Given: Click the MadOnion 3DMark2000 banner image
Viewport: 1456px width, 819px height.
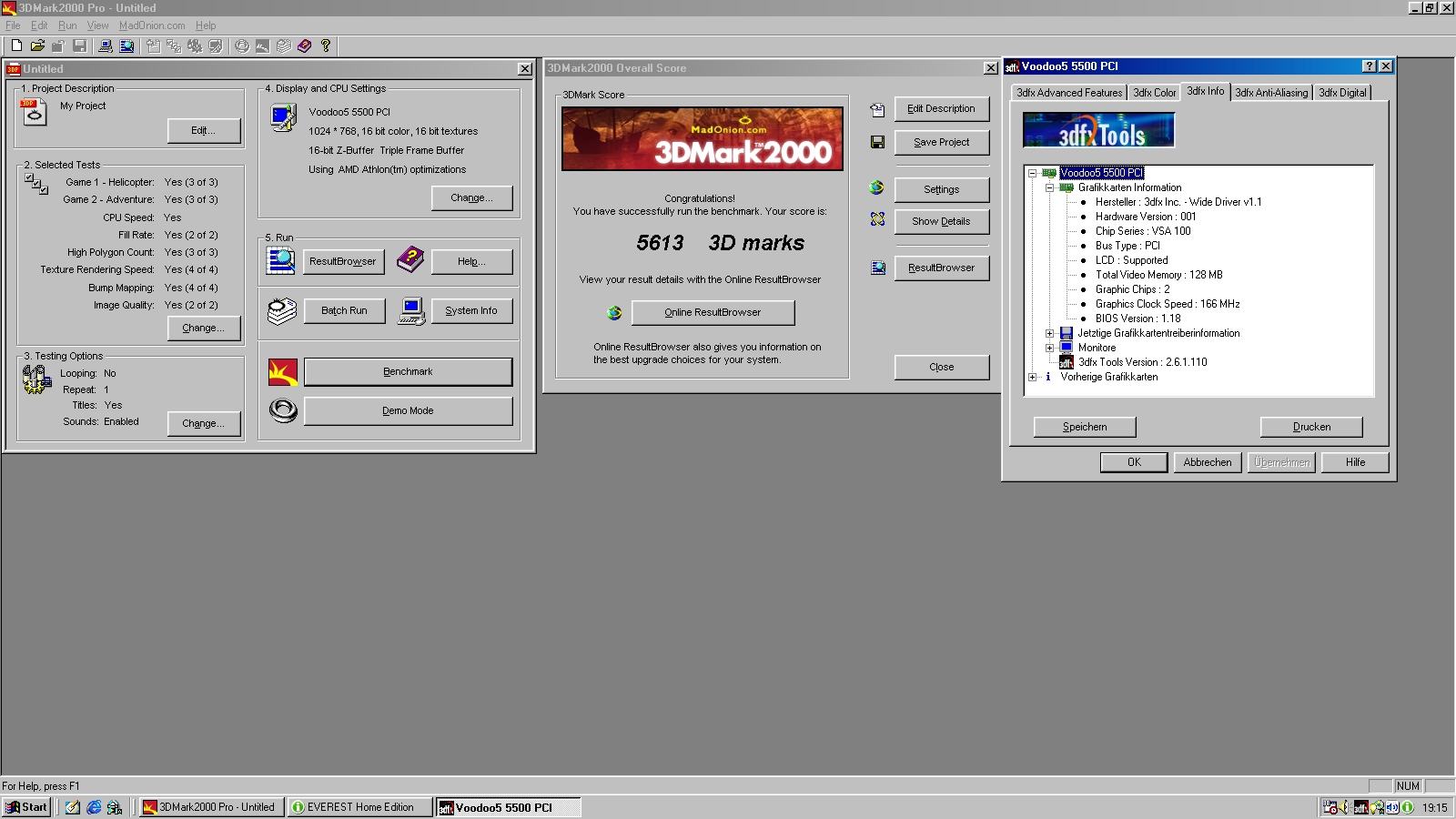Looking at the screenshot, I should [703, 138].
